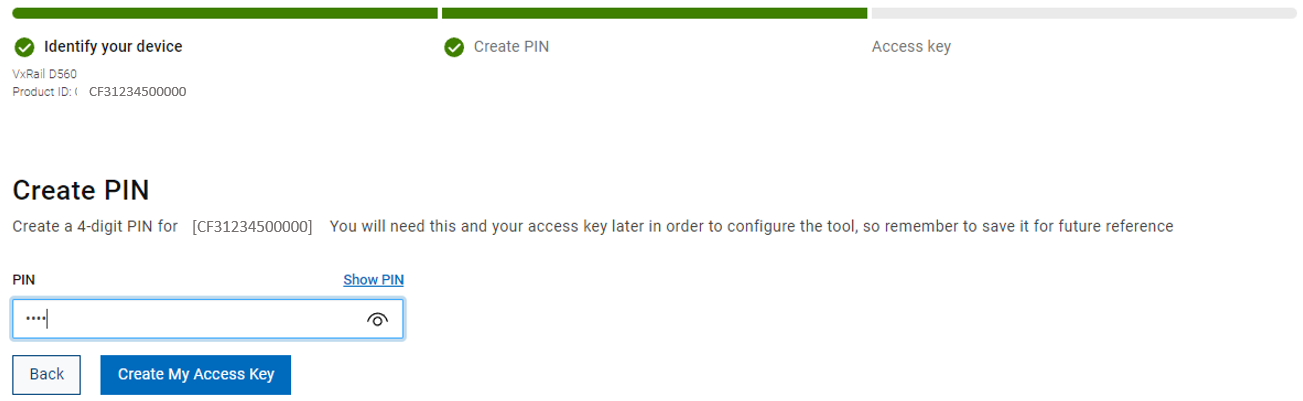Image resolution: width=1303 pixels, height=401 pixels.
Task: Focus the PIN input field
Action: pyautogui.click(x=190, y=319)
